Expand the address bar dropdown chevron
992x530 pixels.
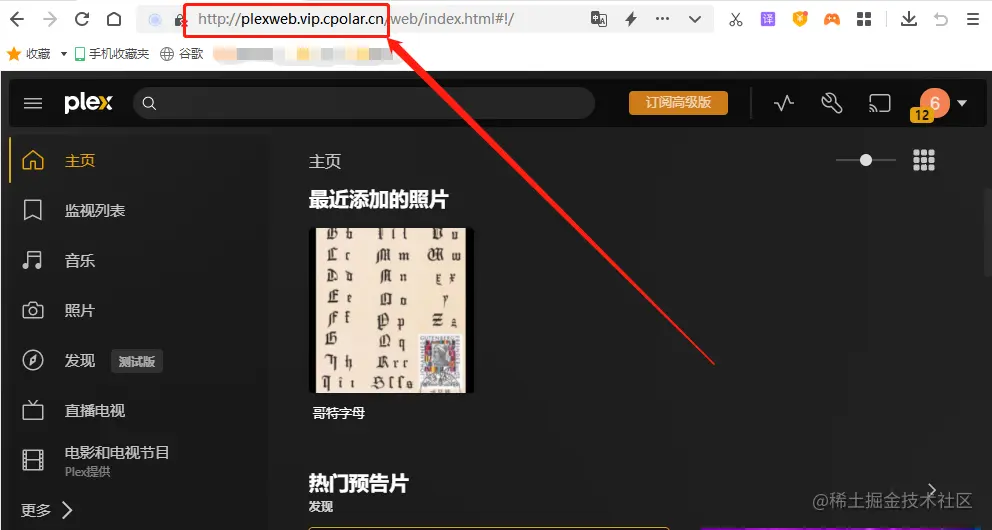(x=695, y=19)
